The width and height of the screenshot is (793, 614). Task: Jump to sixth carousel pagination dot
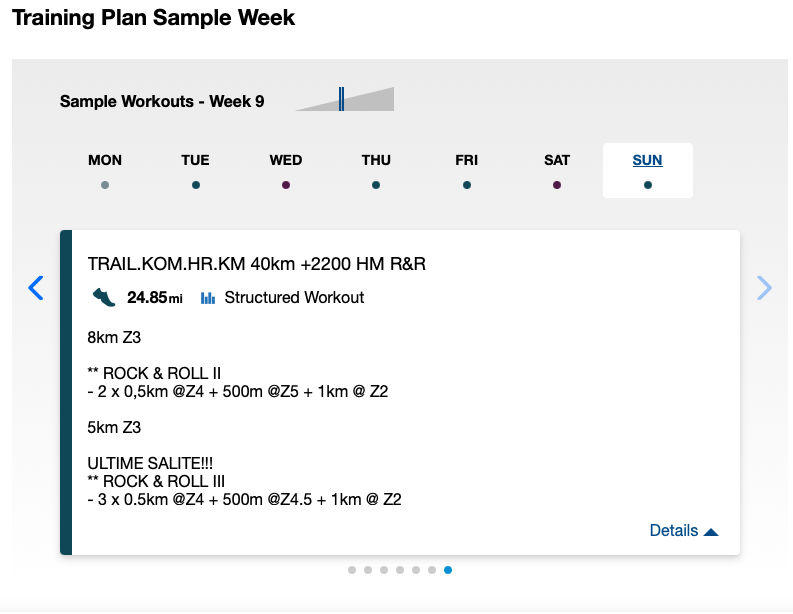point(432,570)
